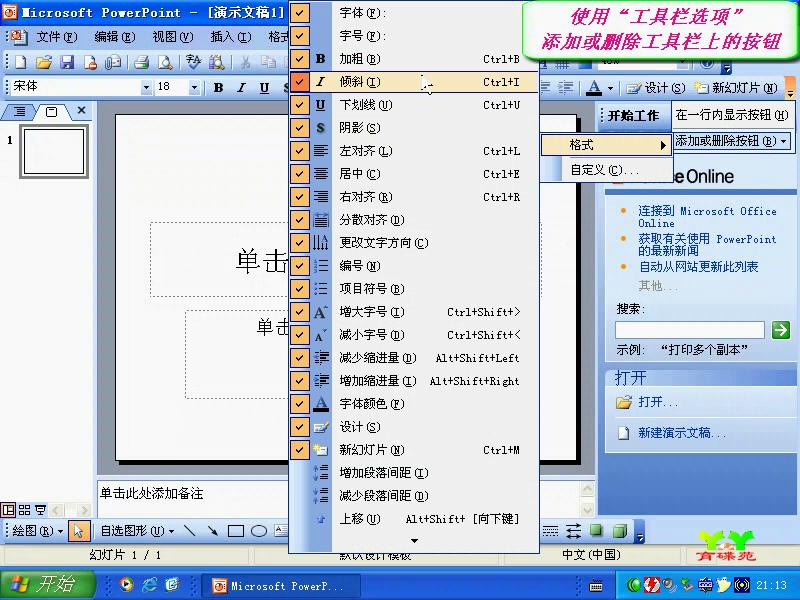Select the Line tool in drawing toolbar
This screenshot has width=800, height=600.
pos(190,531)
